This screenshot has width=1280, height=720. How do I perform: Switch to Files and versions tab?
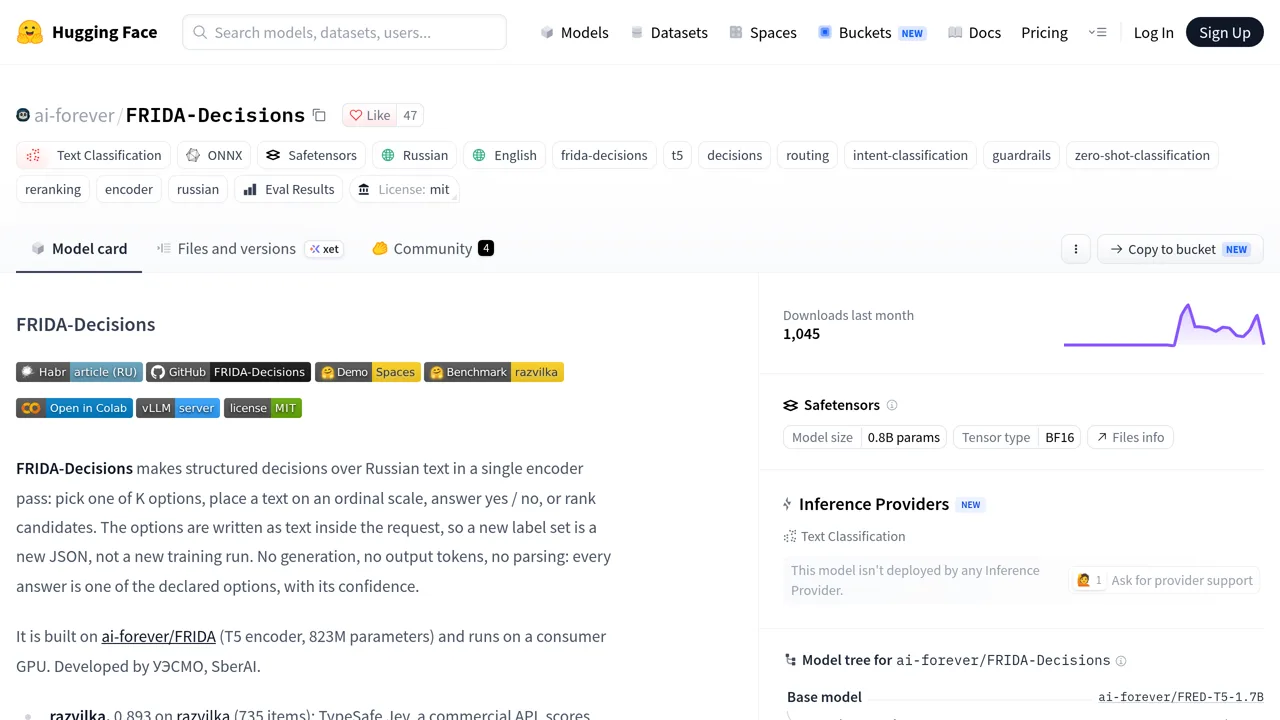click(x=250, y=249)
